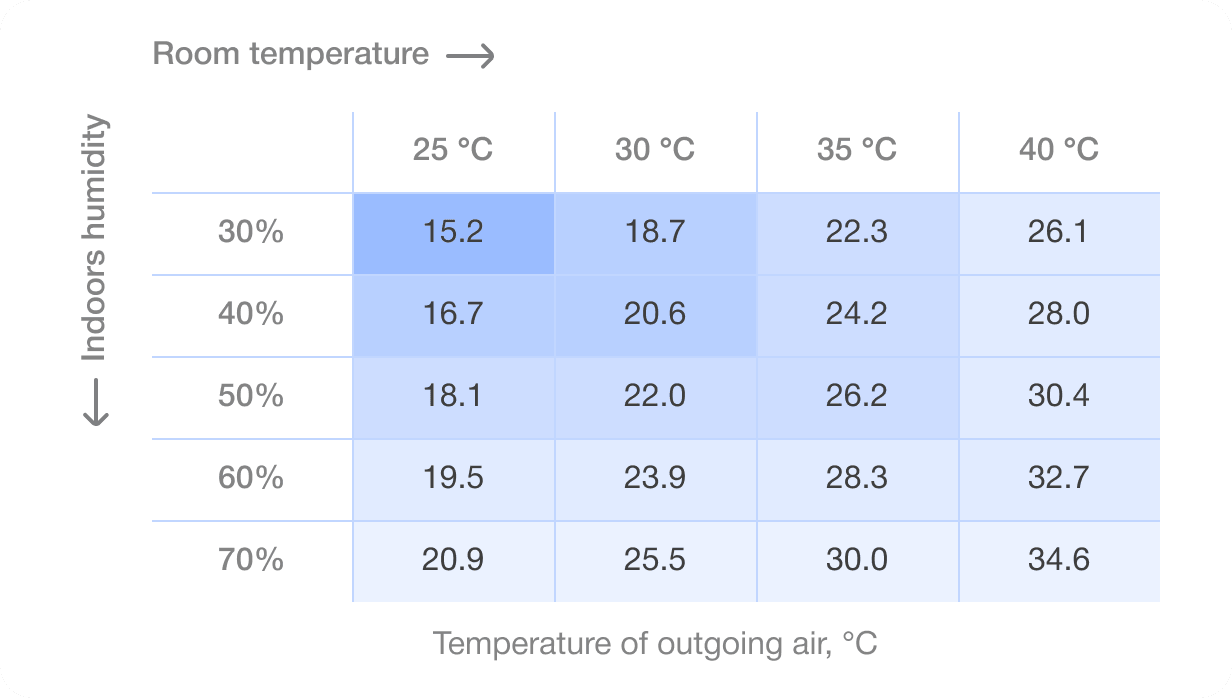Click the right arrow beside Room temperature
Image resolution: width=1232 pixels, height=698 pixels.
(470, 56)
